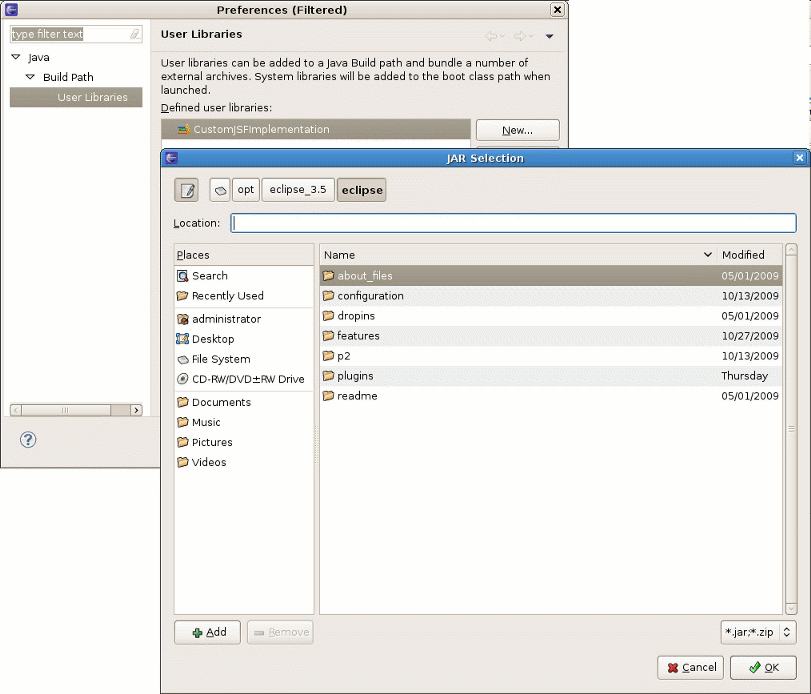This screenshot has height=694, width=811.
Task: Click the root filesystem drive icon button
Action: 220,190
